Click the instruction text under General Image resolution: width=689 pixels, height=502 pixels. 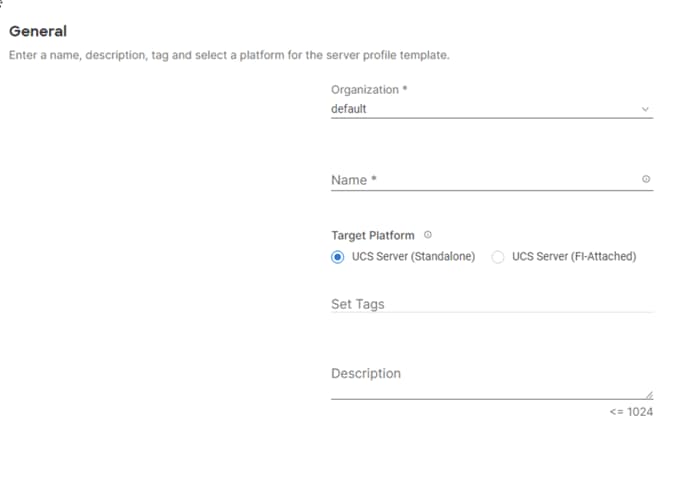(x=228, y=54)
